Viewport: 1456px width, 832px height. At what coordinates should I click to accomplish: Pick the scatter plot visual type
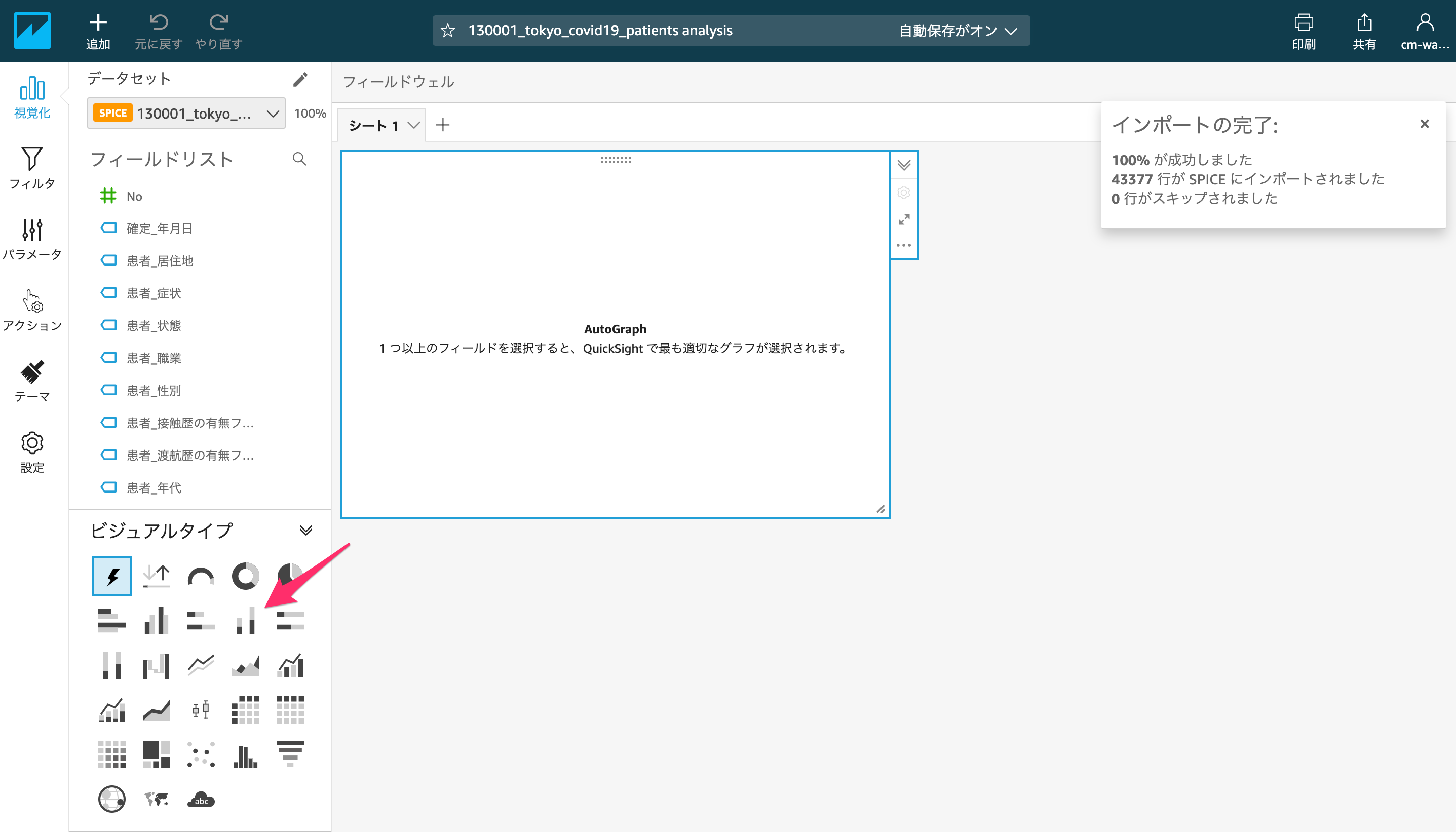pos(201,754)
